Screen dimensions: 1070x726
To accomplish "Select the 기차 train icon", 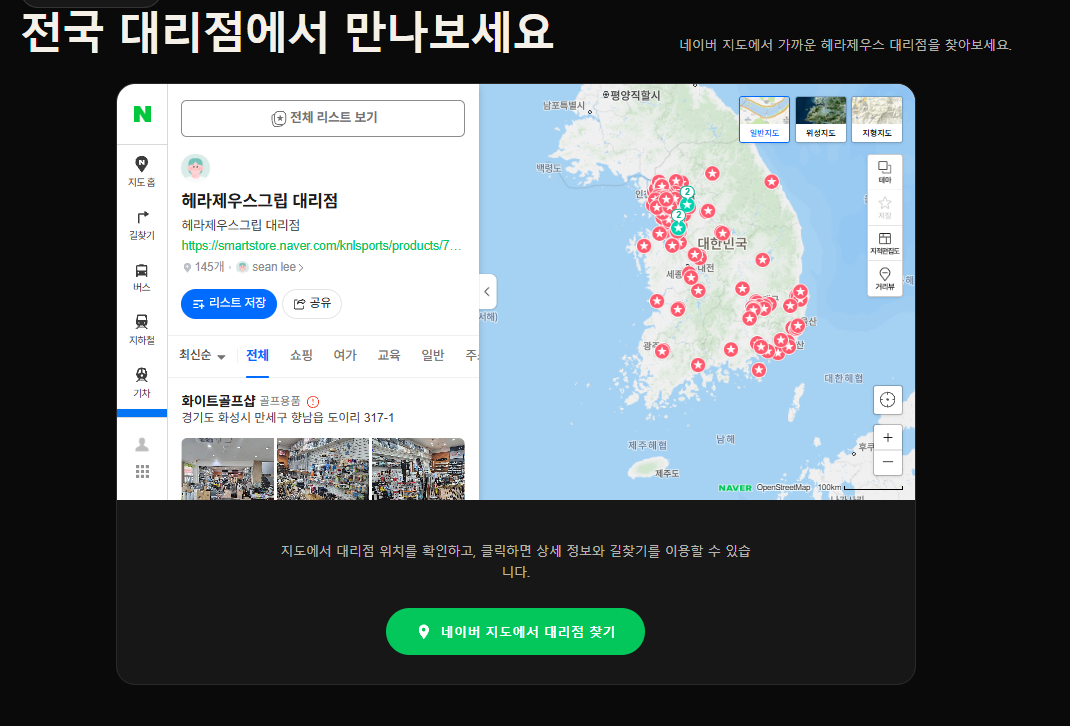I will pos(141,383).
